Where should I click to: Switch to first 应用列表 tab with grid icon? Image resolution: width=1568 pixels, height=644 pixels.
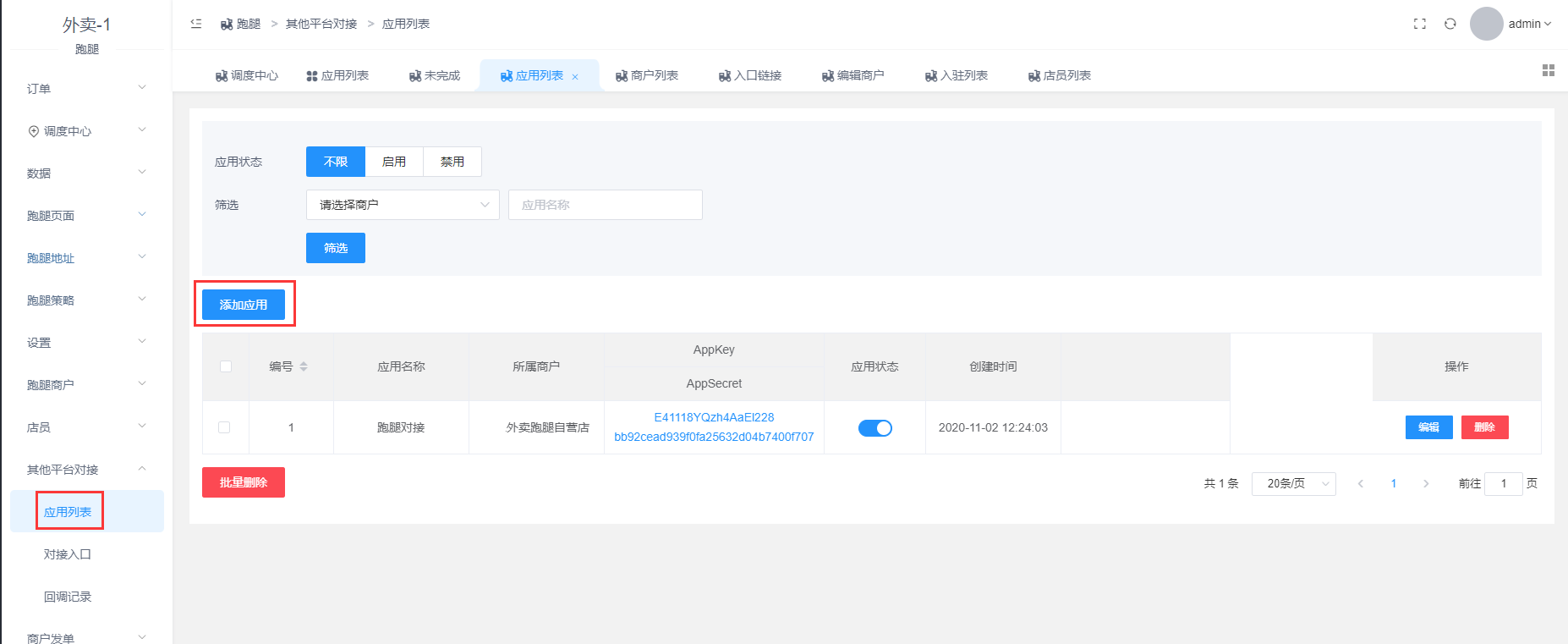pyautogui.click(x=337, y=75)
